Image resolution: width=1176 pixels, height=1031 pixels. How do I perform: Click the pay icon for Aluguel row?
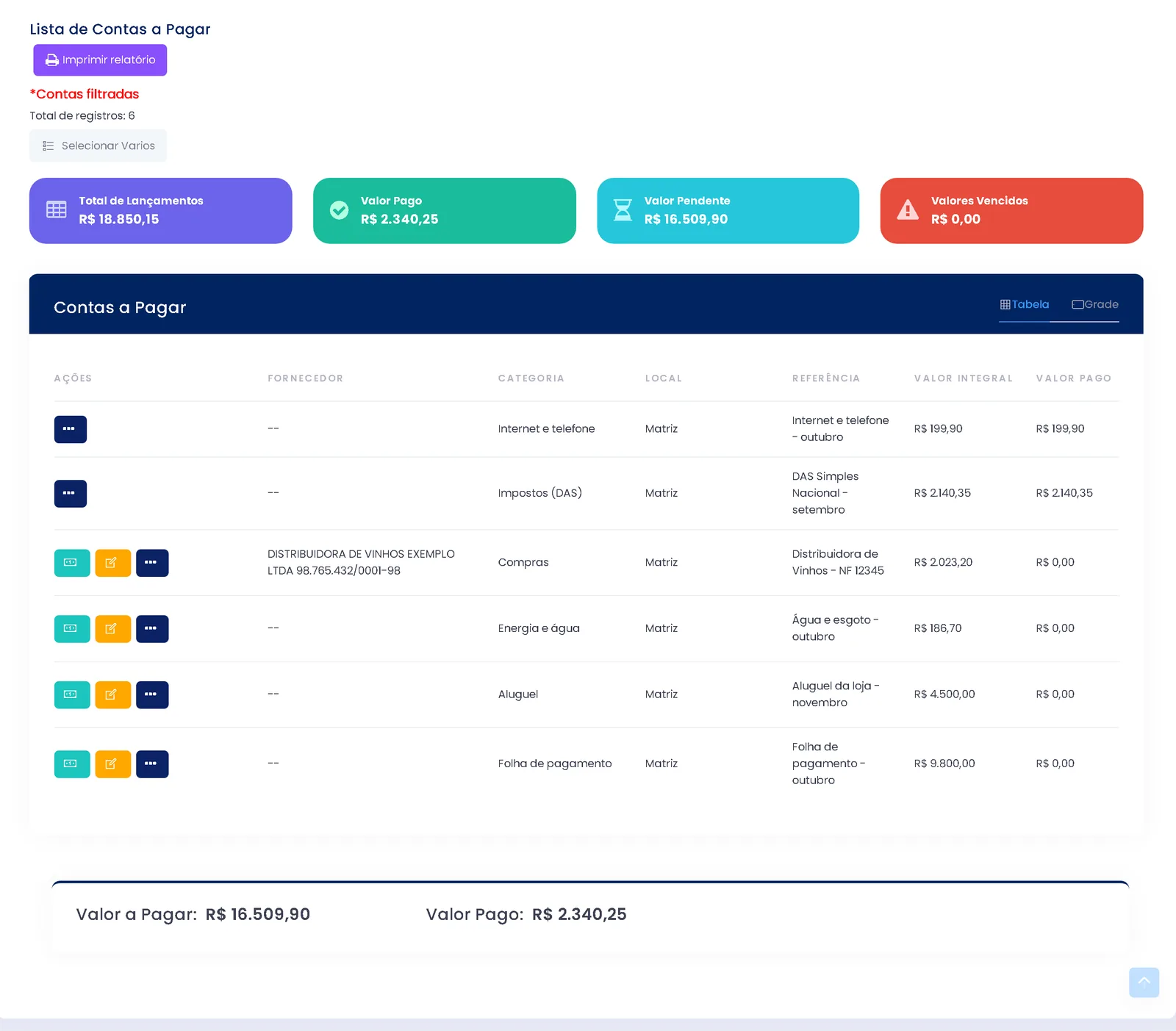(72, 695)
